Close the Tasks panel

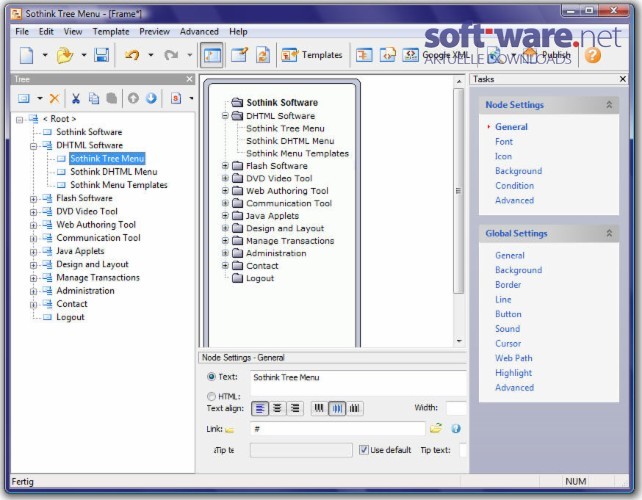[623, 79]
